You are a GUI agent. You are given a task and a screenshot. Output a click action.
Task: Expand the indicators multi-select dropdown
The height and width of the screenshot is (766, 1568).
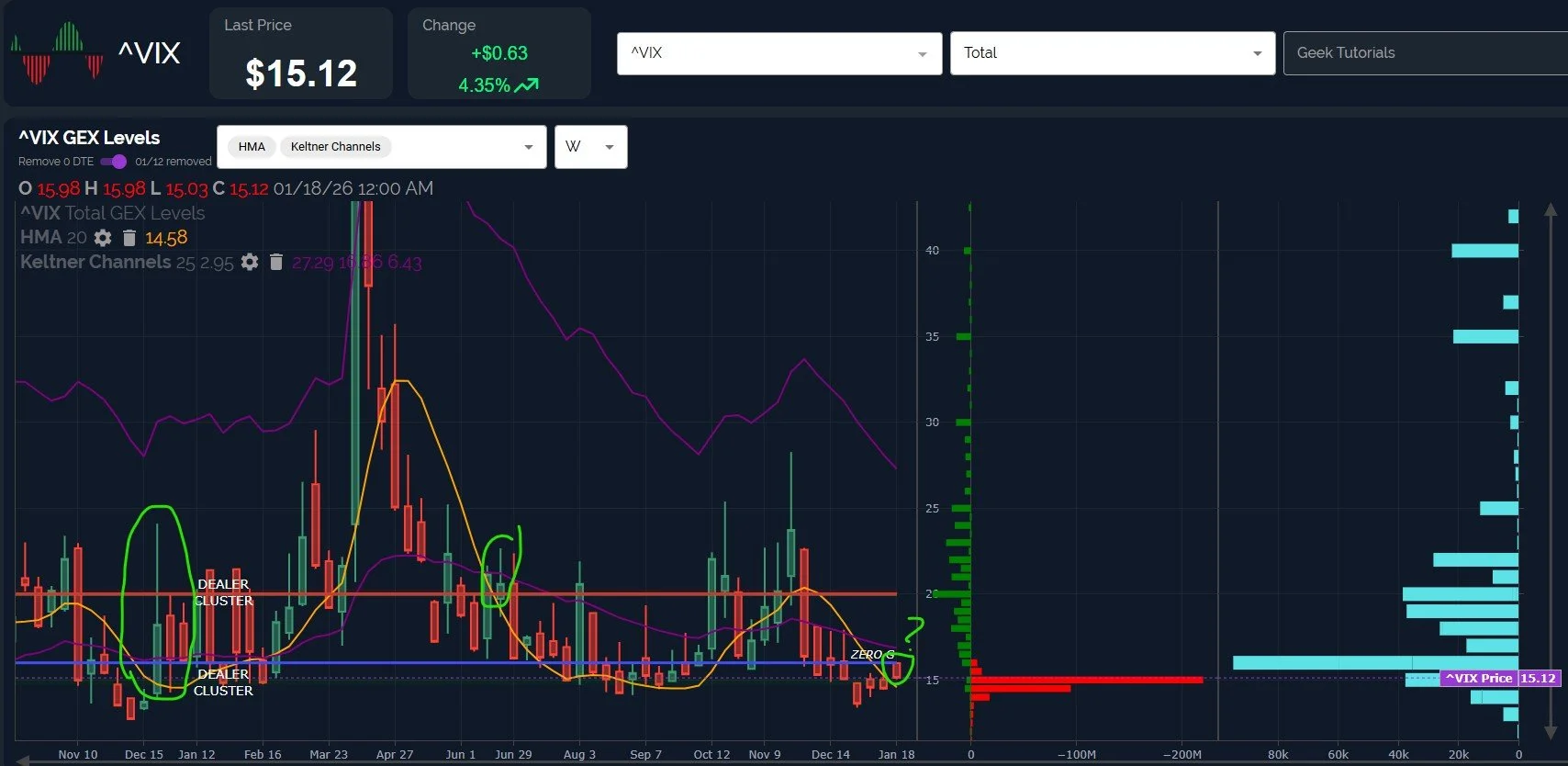[528, 147]
